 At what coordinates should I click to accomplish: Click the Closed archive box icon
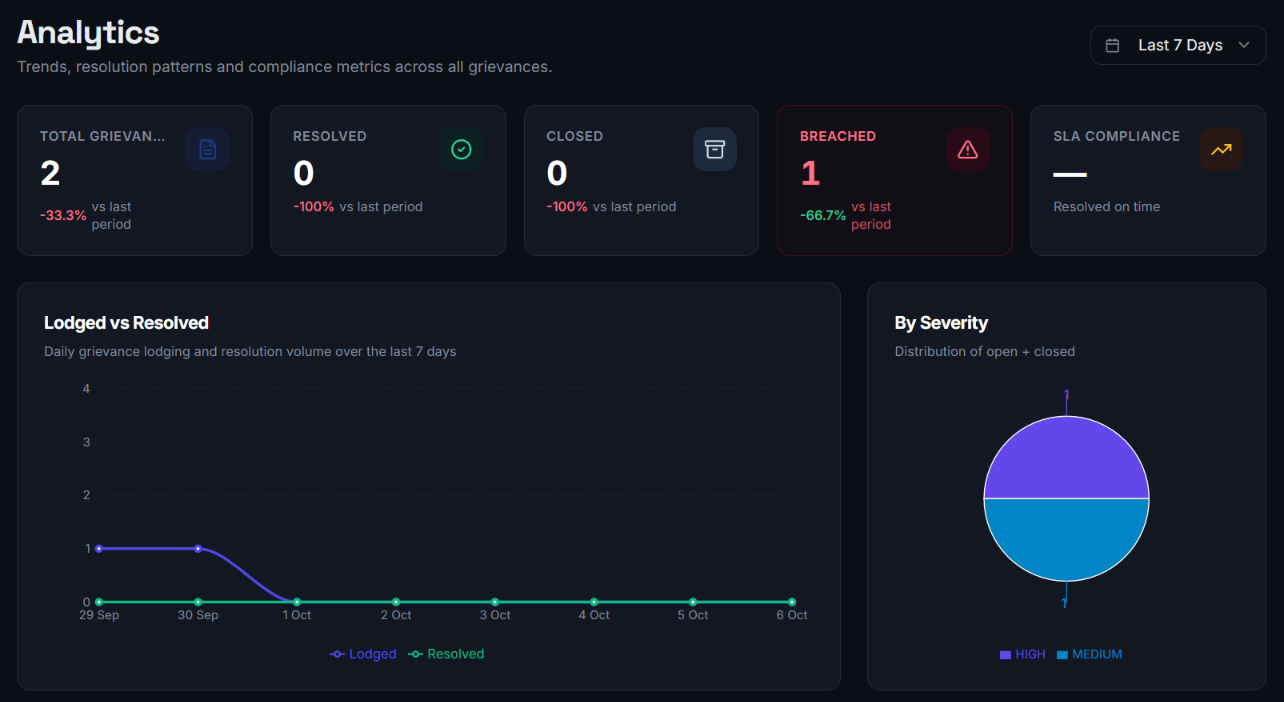[x=714, y=149]
